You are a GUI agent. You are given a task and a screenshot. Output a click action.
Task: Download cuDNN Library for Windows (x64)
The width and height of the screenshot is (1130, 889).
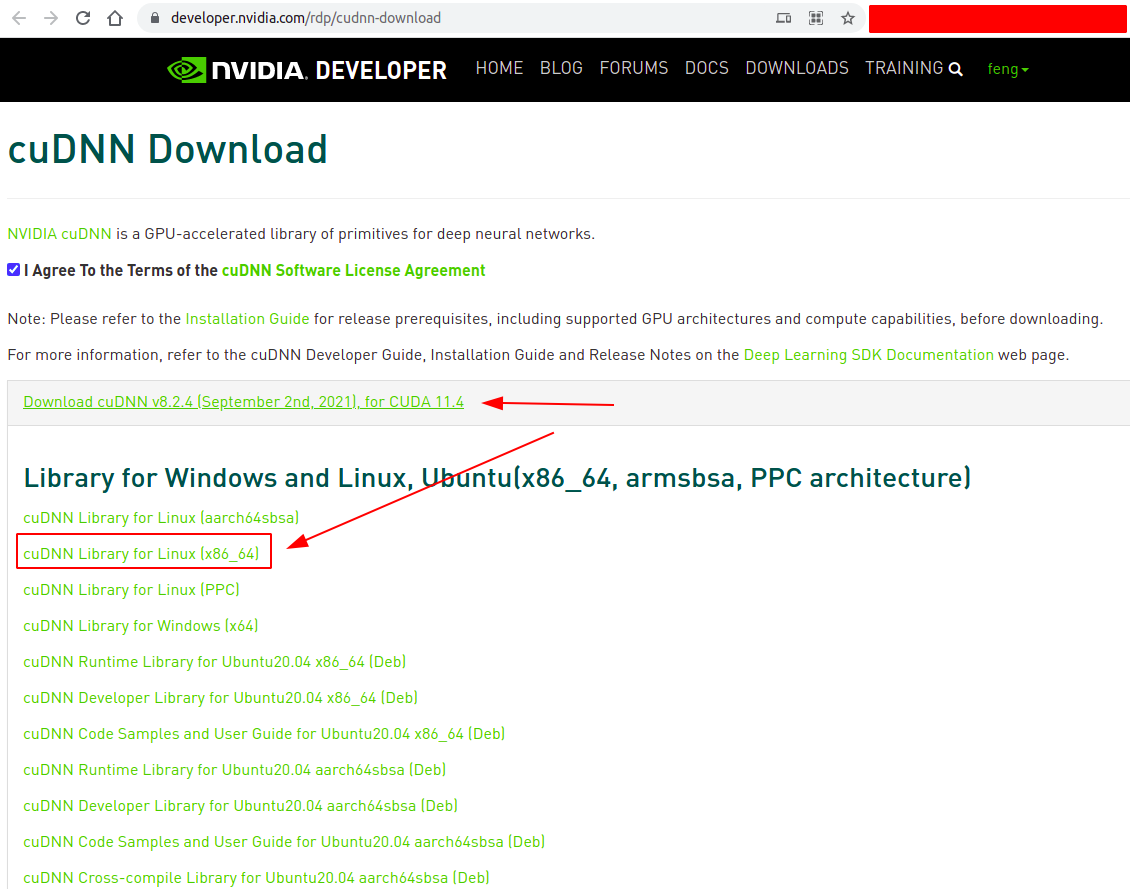(x=141, y=626)
